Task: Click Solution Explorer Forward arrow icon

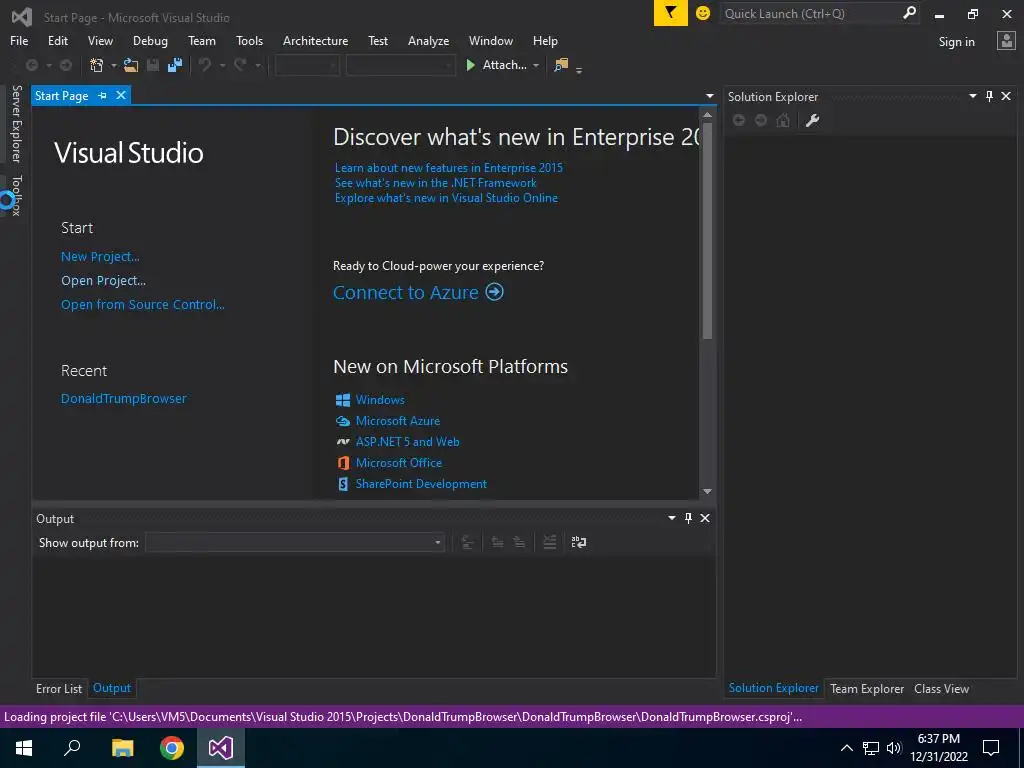Action: point(761,120)
